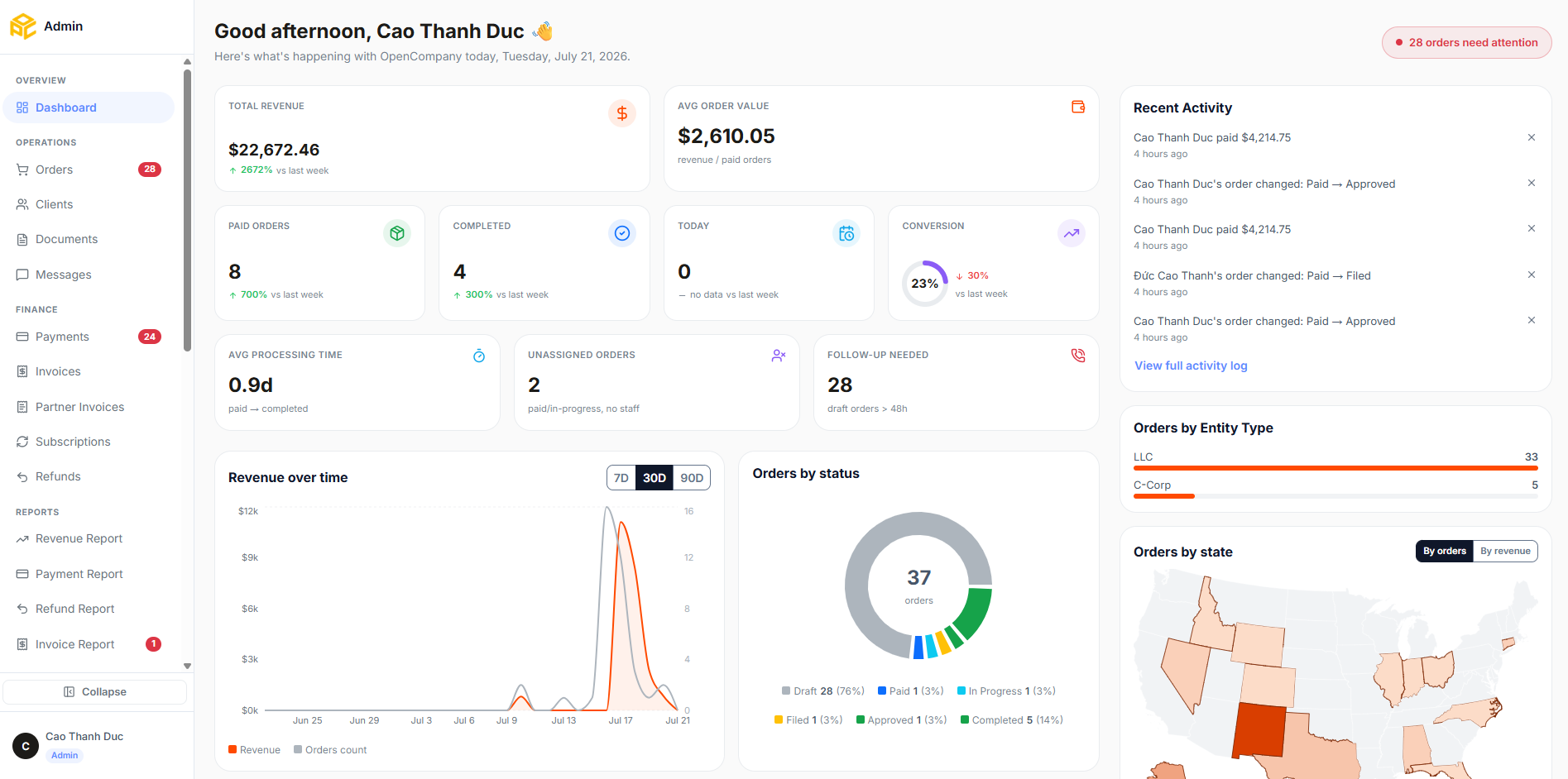Click the Paid Orders box icon

(x=397, y=233)
